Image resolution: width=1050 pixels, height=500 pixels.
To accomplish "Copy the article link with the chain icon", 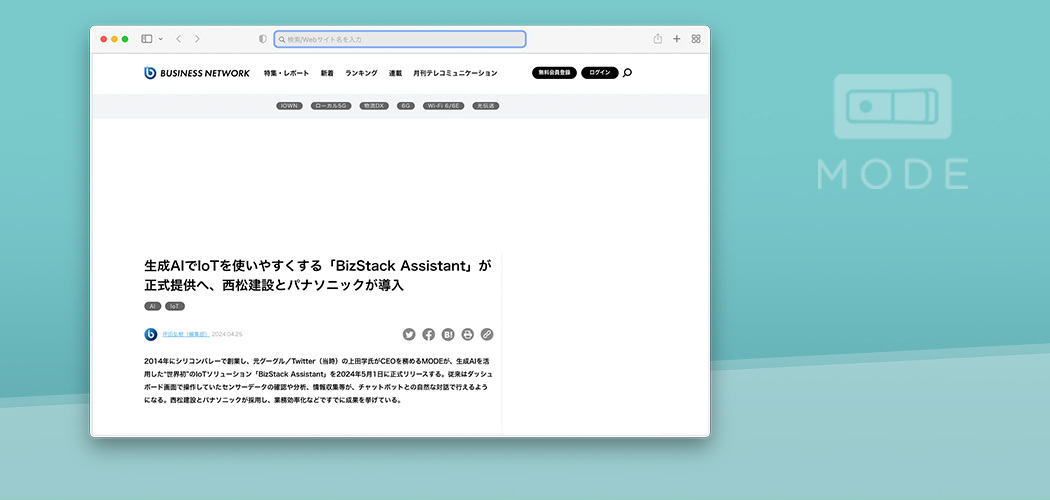I will [487, 334].
